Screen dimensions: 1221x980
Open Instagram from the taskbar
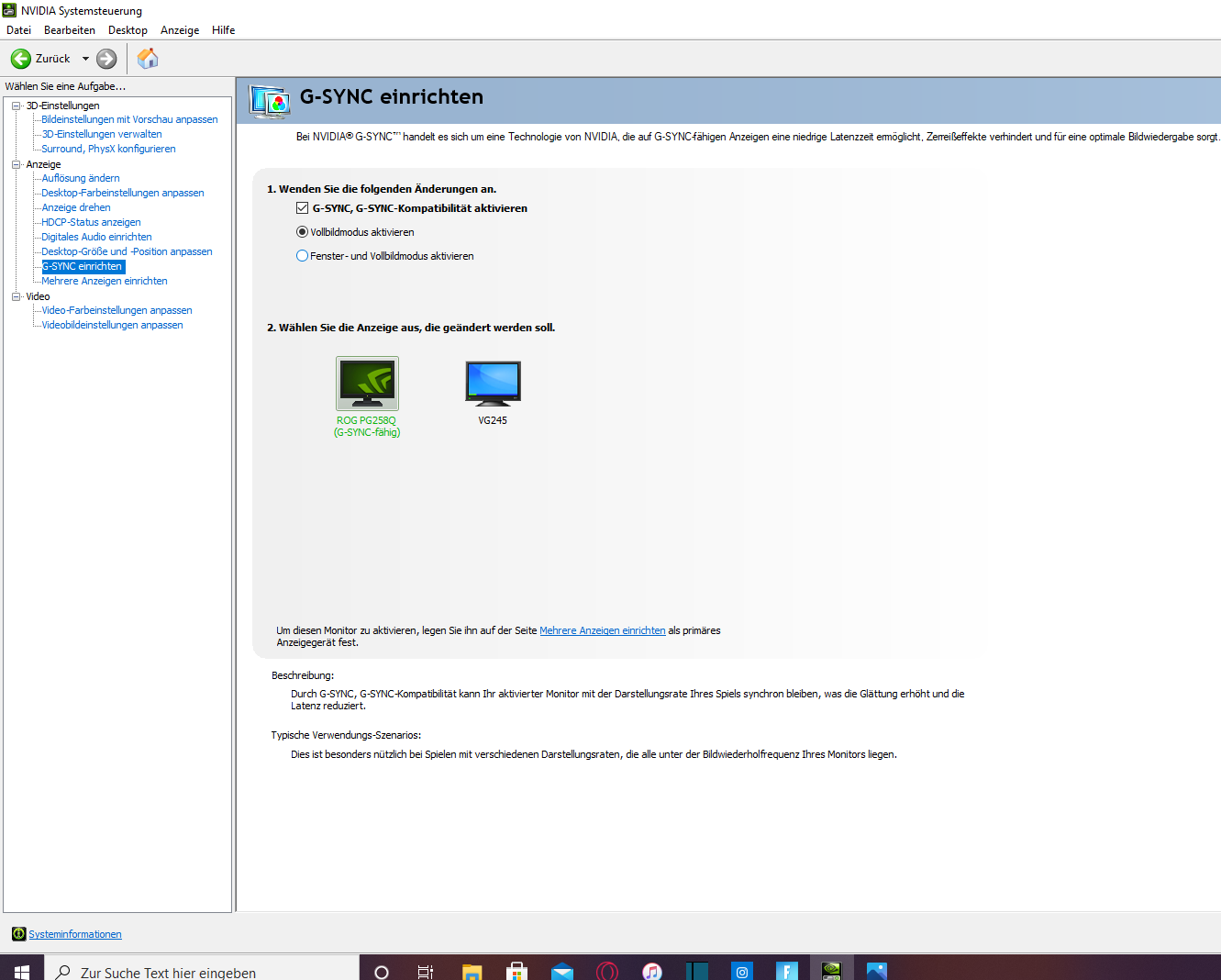pos(741,972)
